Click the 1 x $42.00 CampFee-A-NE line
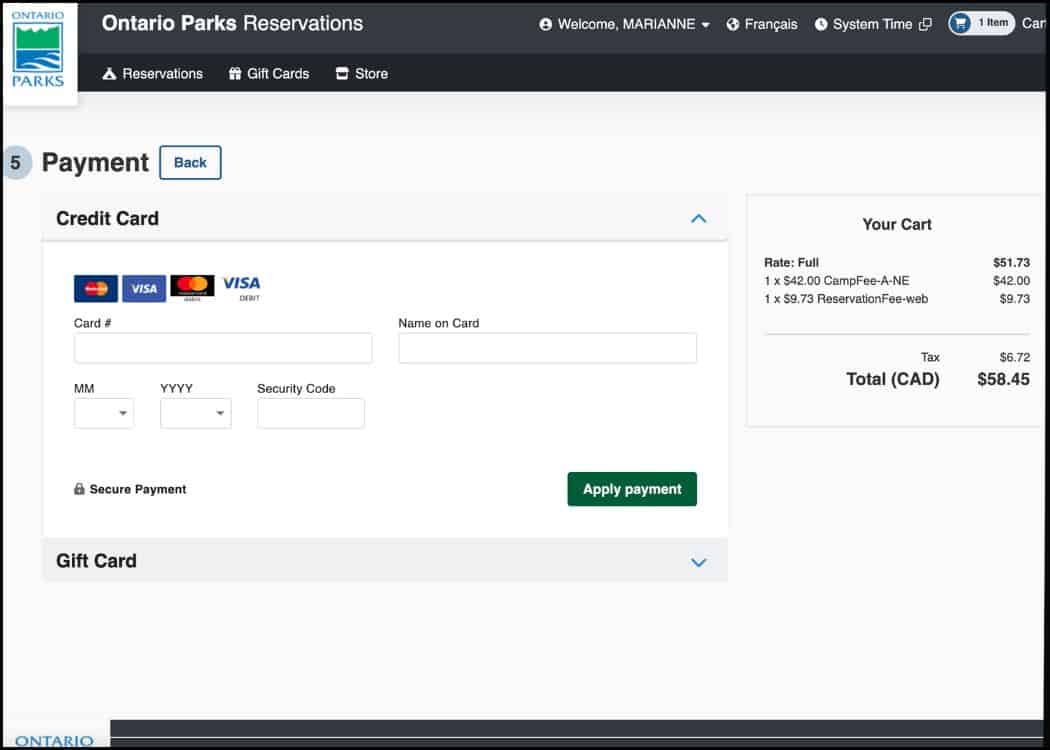1050x750 pixels. (836, 281)
